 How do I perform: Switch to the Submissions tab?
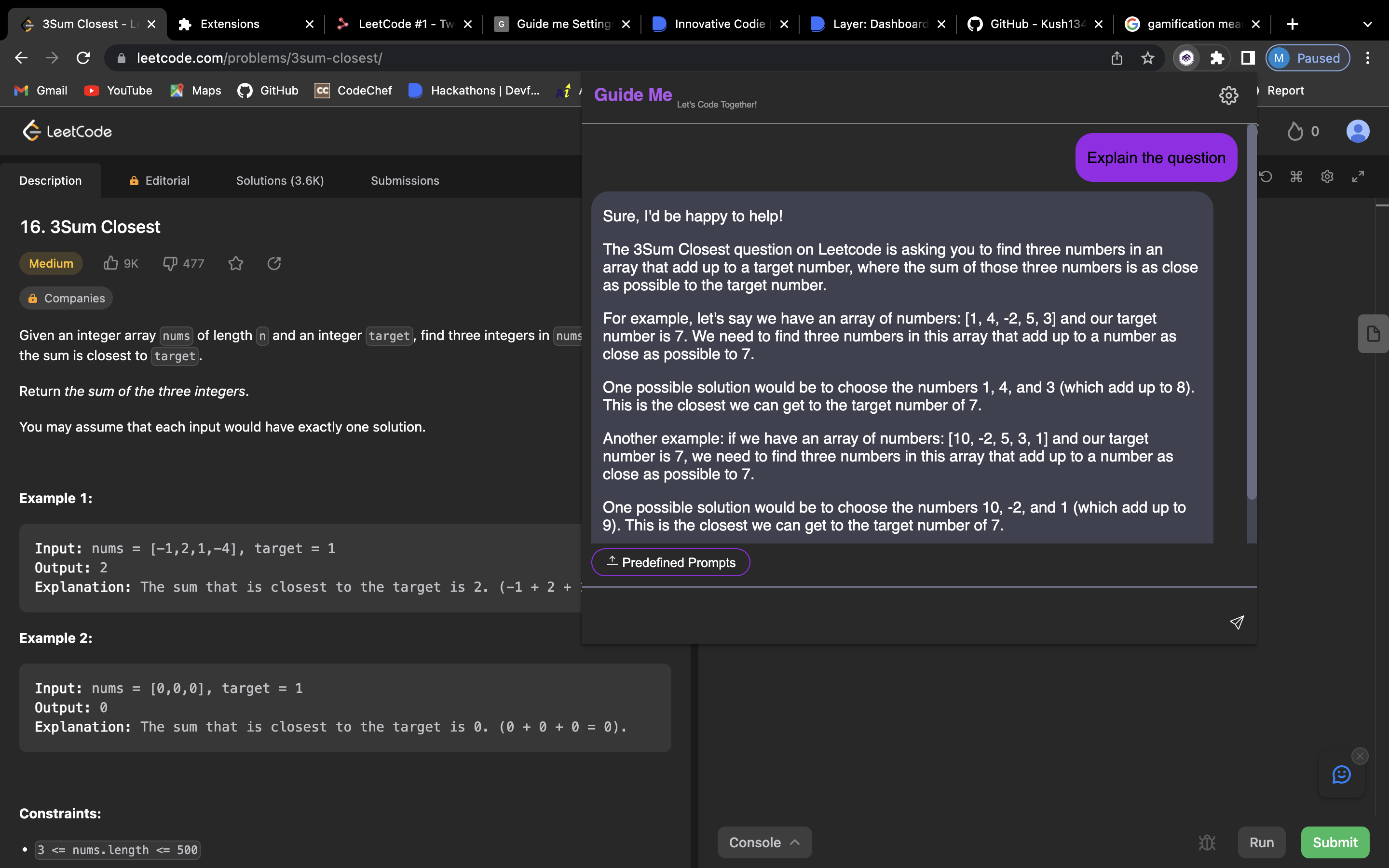(405, 180)
